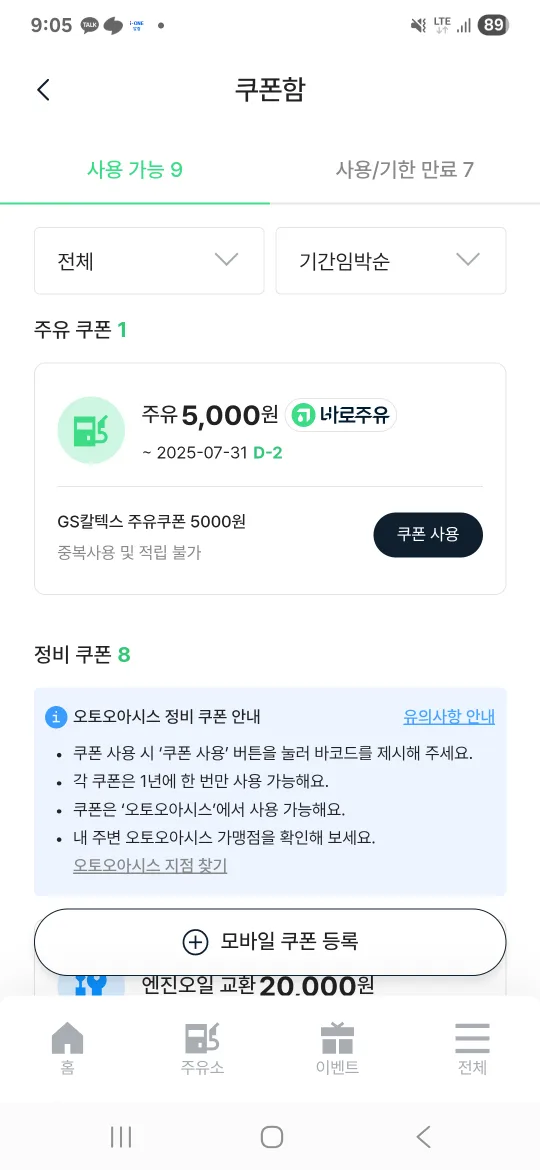
Task: Tap the green fuel pump coupon icon
Action: pos(91,430)
